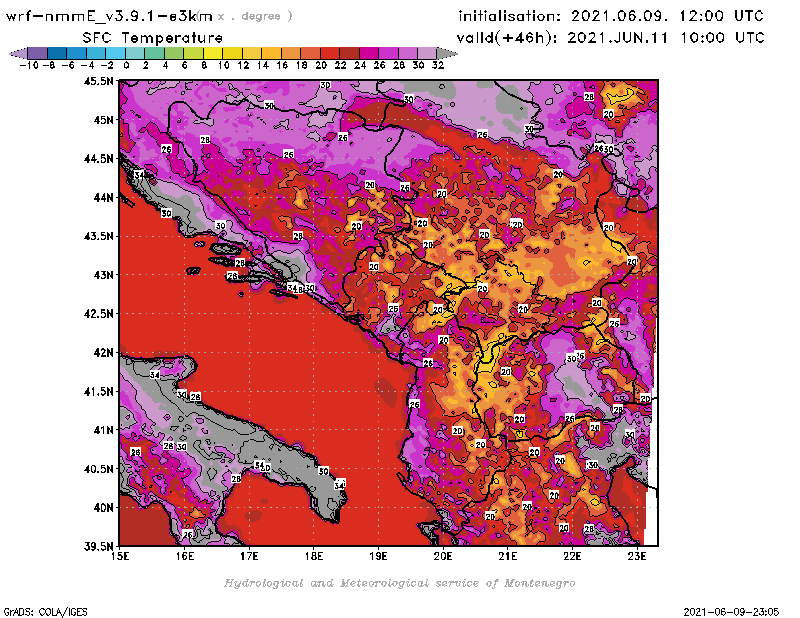The width and height of the screenshot is (800, 618).
Task: Click the '12' tick label on color bar
Action: click(x=243, y=65)
